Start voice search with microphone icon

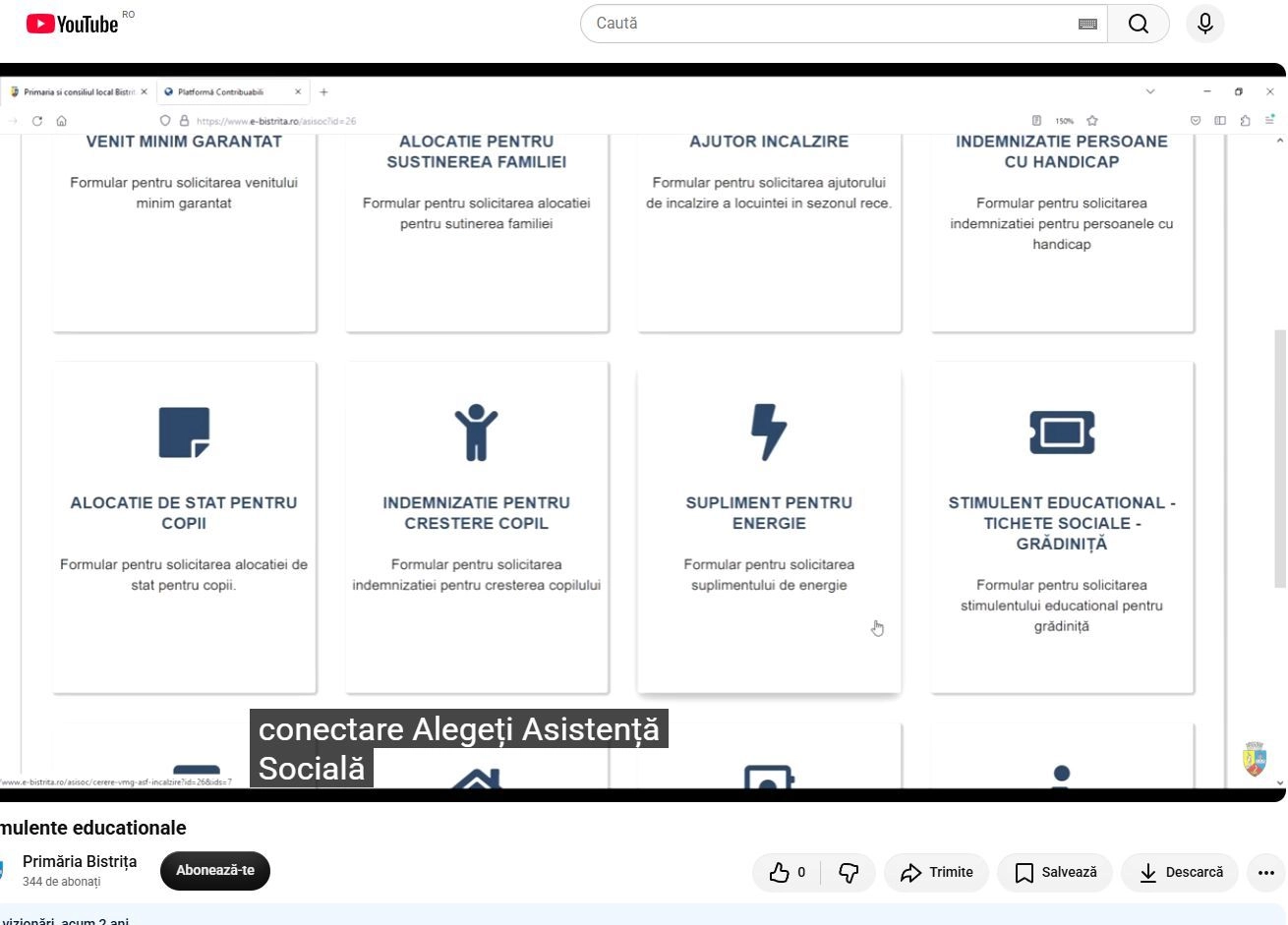tap(1205, 24)
